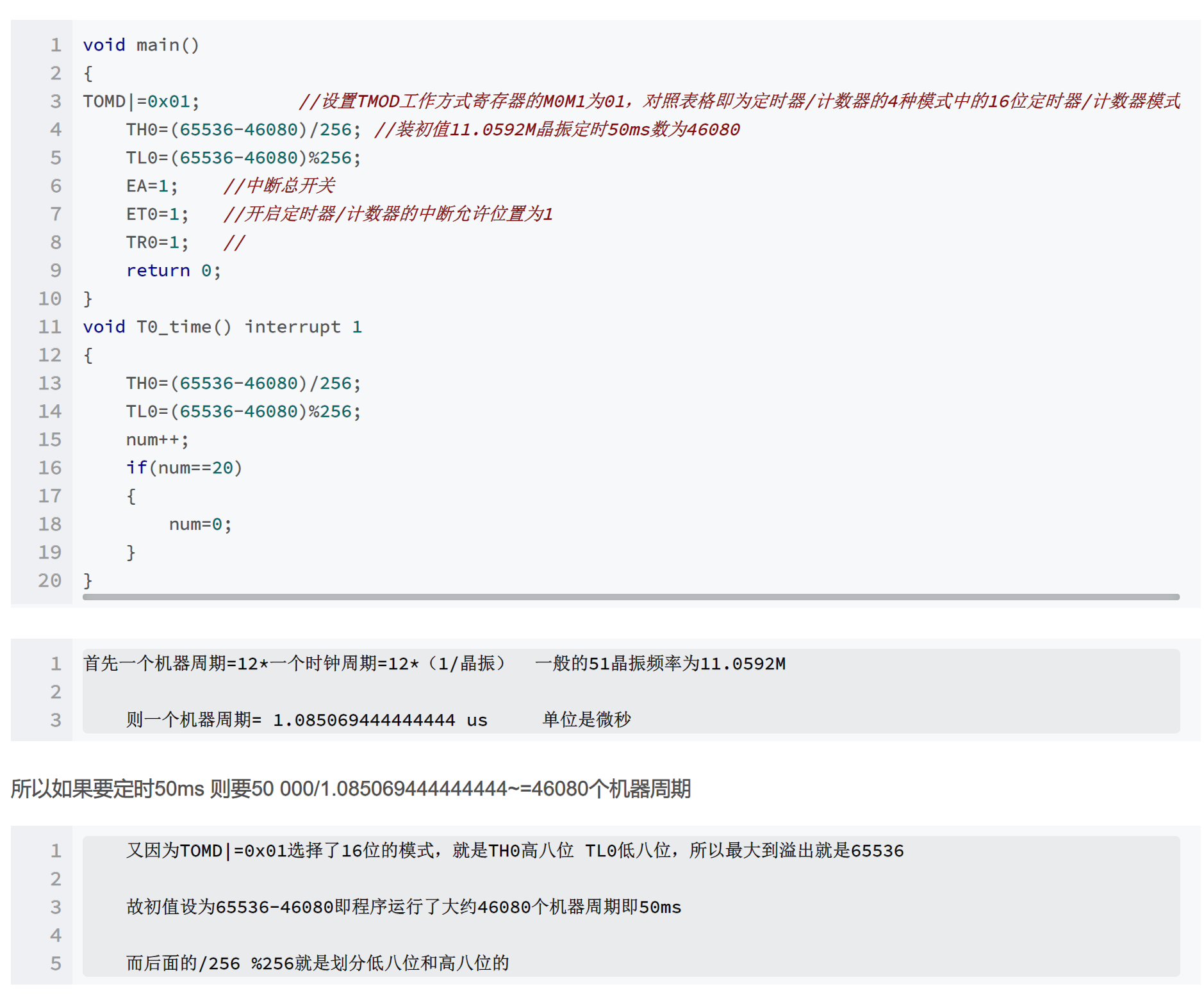Click the TH0 assignment on code line 4
Image resolution: width=1204 pixels, height=1007 pixels.
pyautogui.click(x=243, y=129)
